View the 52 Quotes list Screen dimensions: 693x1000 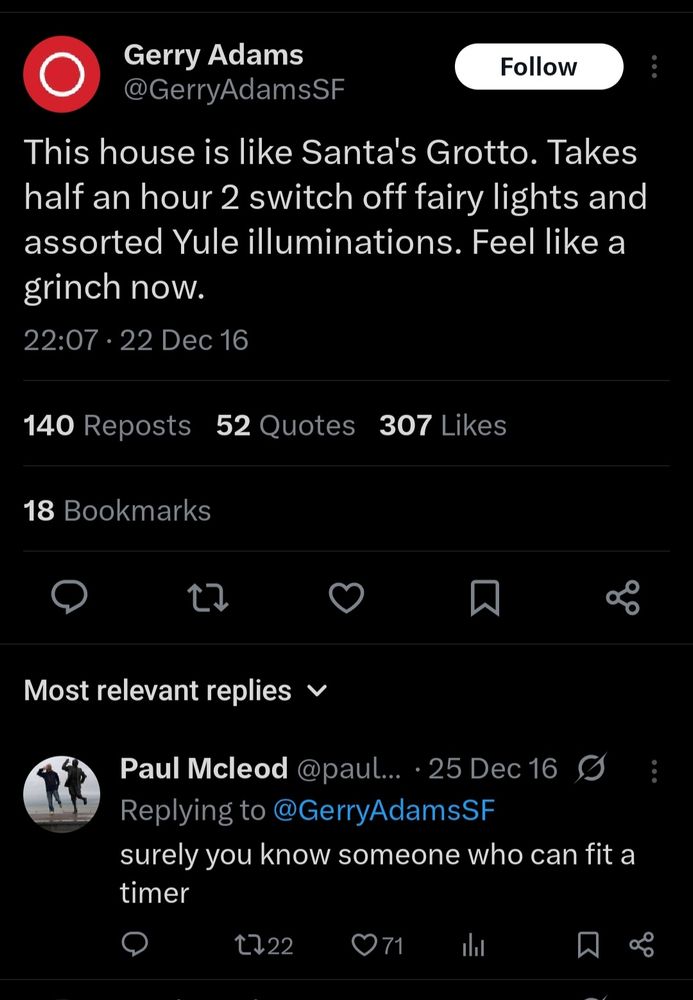coord(286,425)
